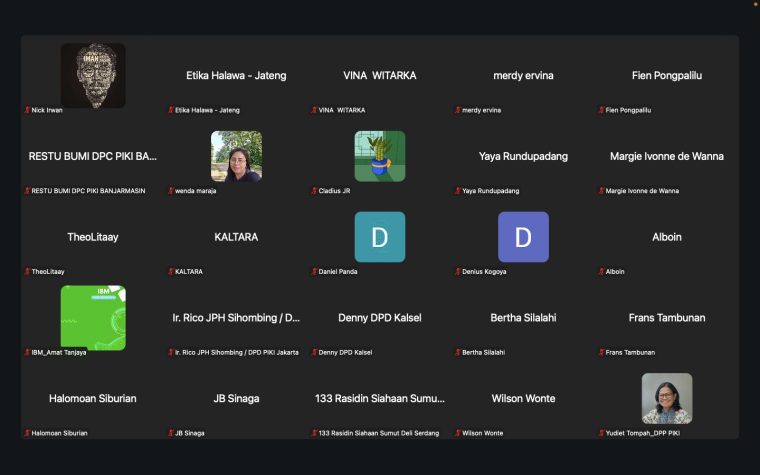Select the KALTARA participant tile
This screenshot has width=760, height=475.
coord(236,238)
